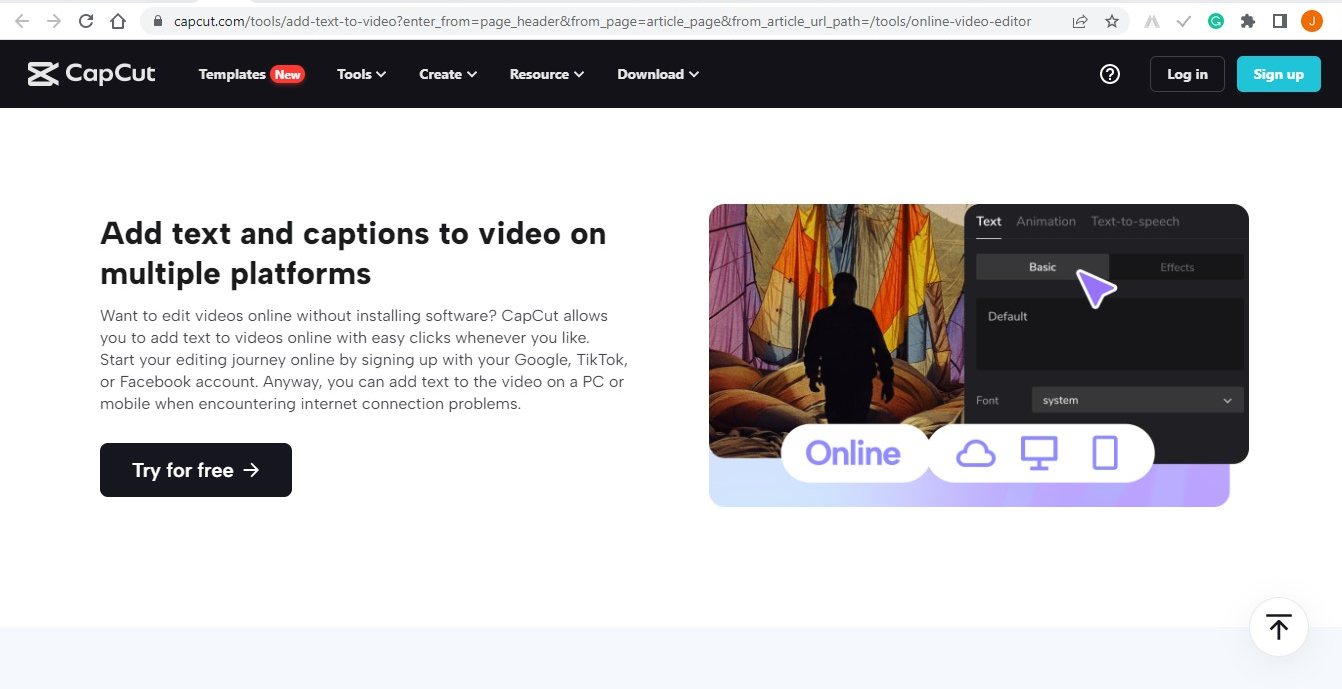Open the Download dropdown
Image resolution: width=1342 pixels, height=689 pixels.
point(657,73)
